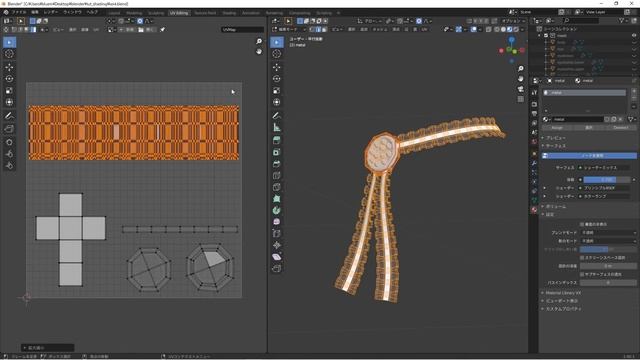Activate the Shear tool
The height and width of the screenshot is (360, 640).
pyautogui.click(x=277, y=257)
